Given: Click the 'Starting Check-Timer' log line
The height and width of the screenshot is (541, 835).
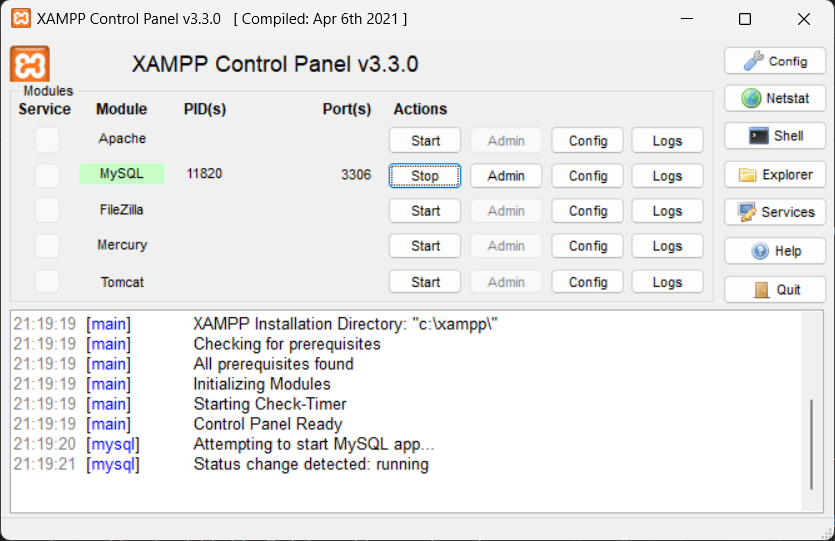Looking at the screenshot, I should [270, 404].
